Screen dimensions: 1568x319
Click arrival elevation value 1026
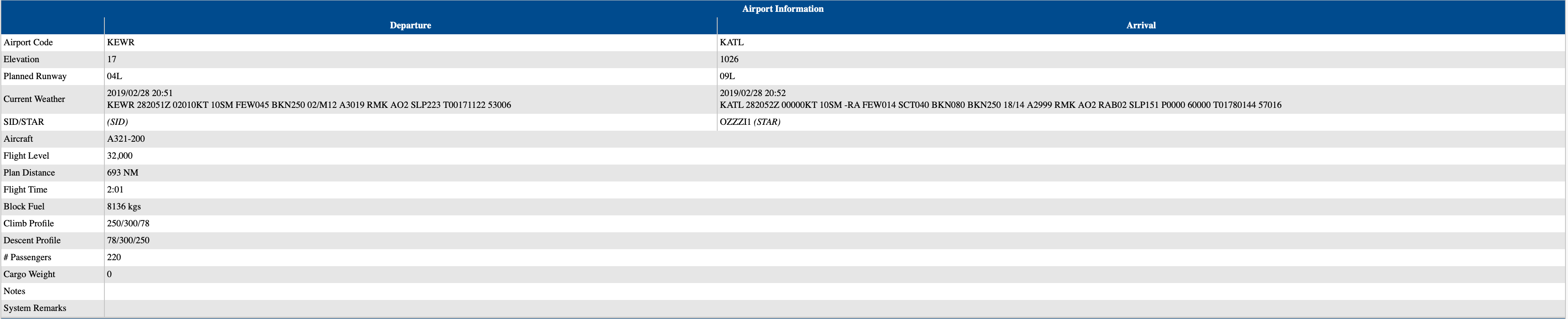[x=729, y=60]
